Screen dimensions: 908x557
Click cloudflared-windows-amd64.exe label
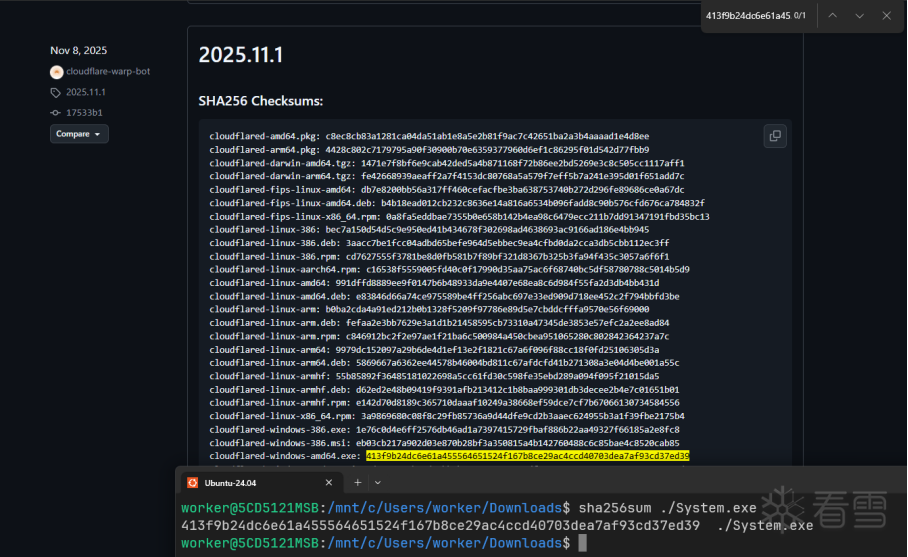coord(285,456)
